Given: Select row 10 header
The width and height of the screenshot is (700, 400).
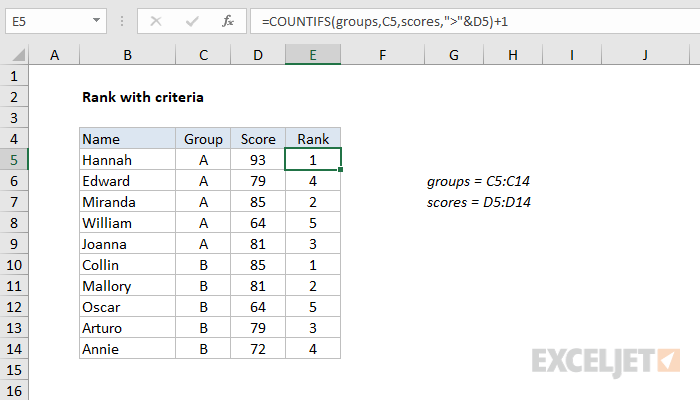Looking at the screenshot, I should click(x=14, y=265).
